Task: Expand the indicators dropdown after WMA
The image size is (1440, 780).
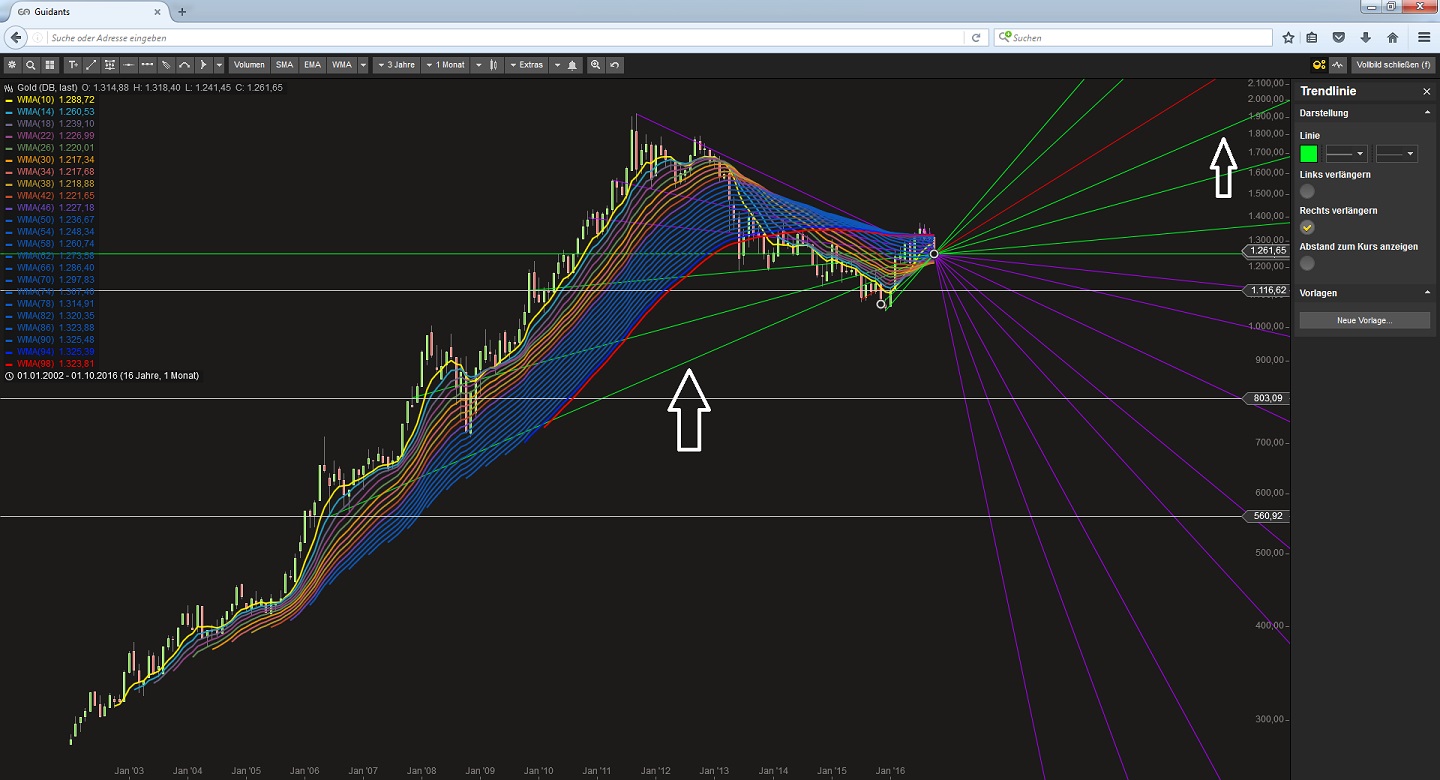Action: 363,65
